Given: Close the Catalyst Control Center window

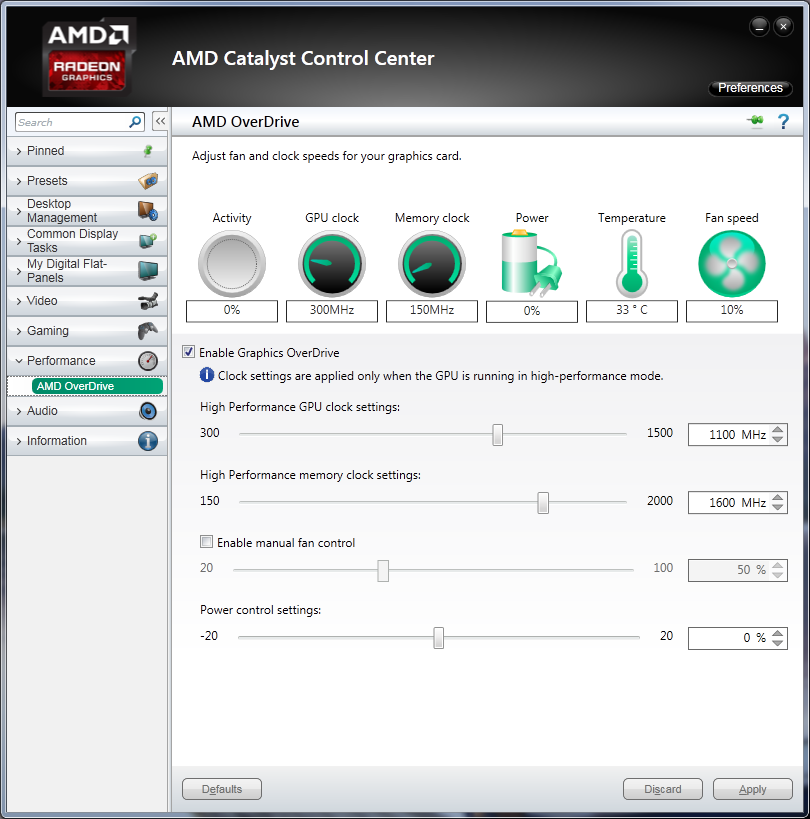Looking at the screenshot, I should (783, 26).
